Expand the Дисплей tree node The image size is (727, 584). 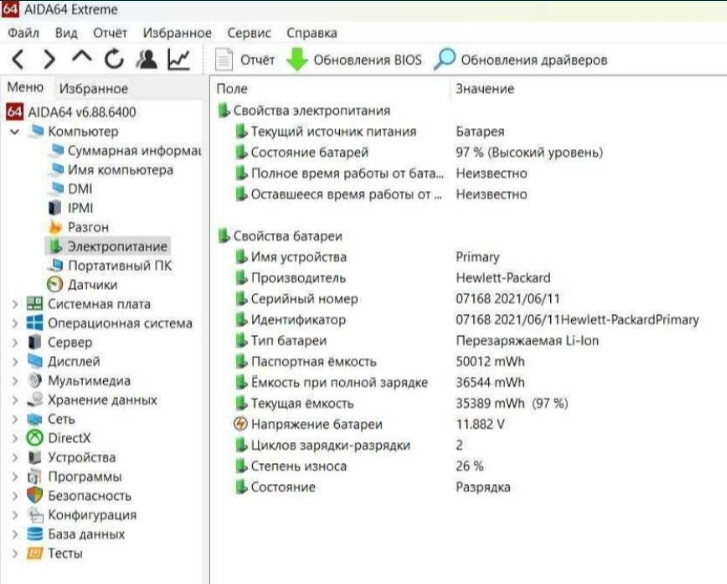(15, 361)
